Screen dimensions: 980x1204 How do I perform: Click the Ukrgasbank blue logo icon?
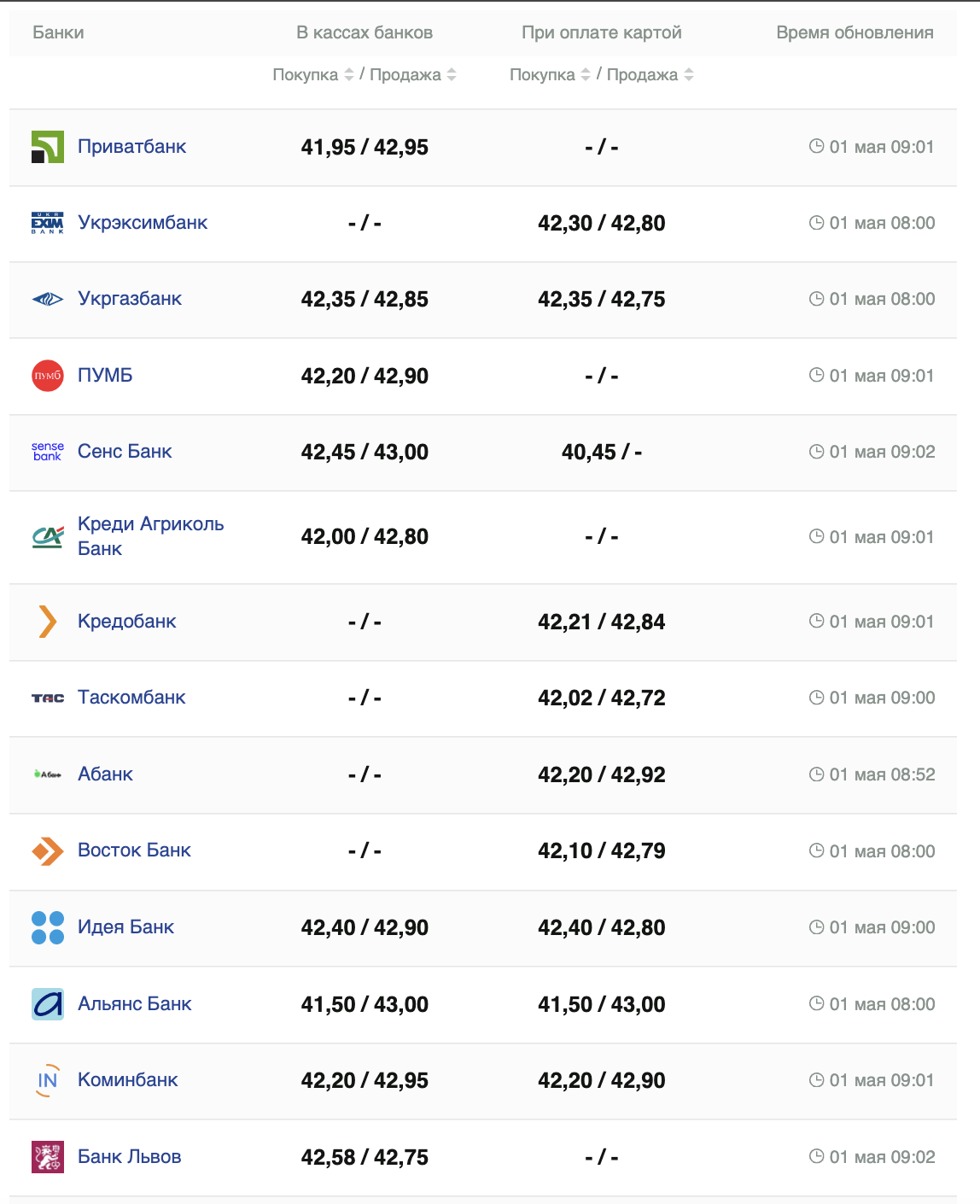pyautogui.click(x=48, y=299)
